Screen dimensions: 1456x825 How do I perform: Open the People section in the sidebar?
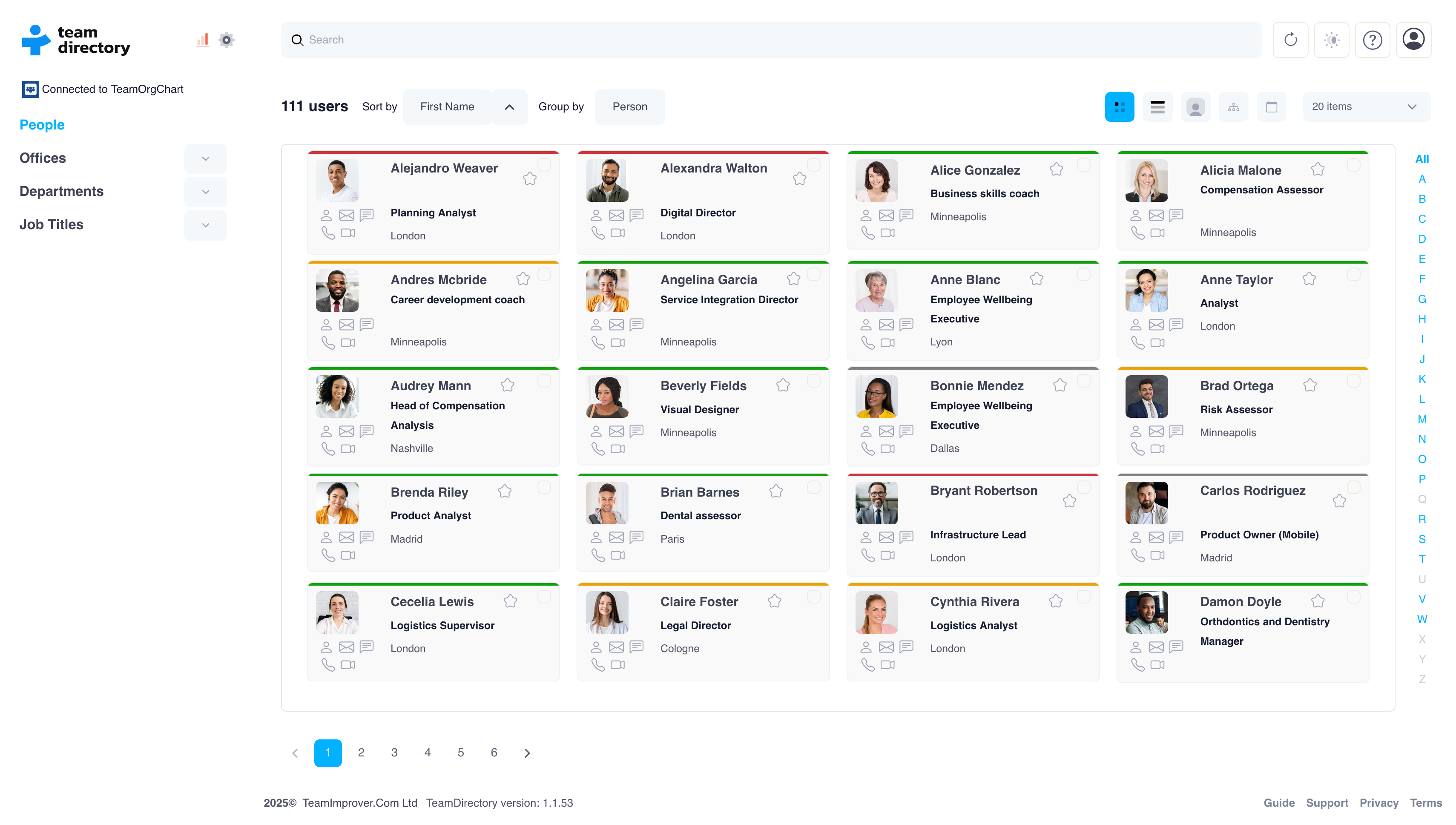[42, 125]
